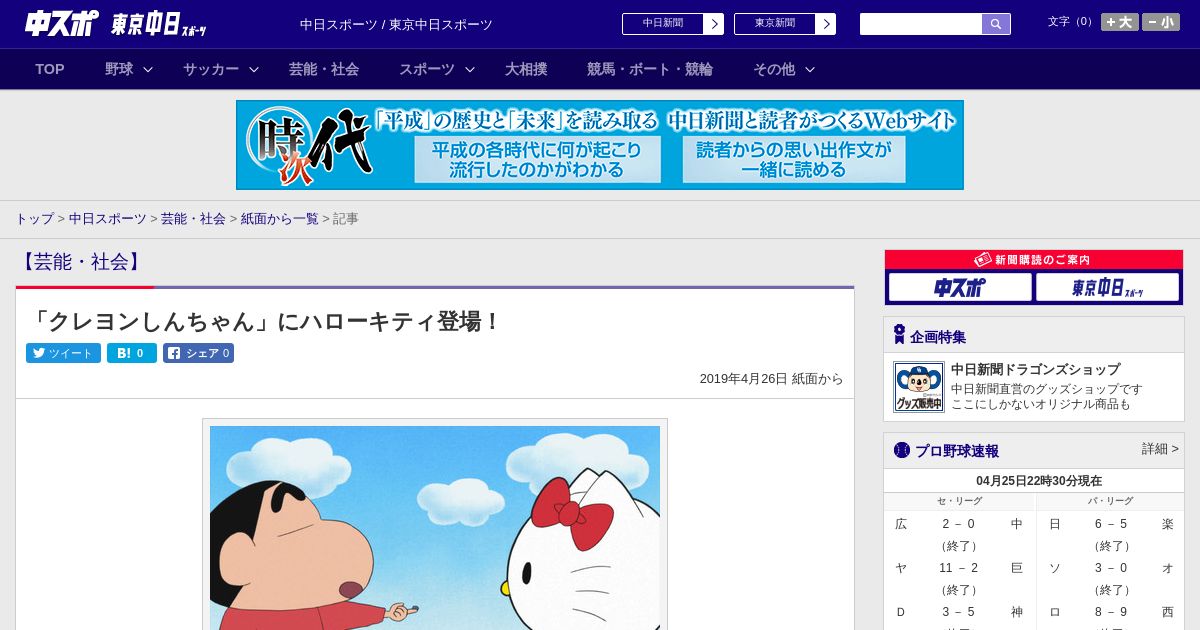This screenshot has height=630, width=1200.
Task: Click 芸能・社会 in the breadcrumb
Action: tap(193, 219)
